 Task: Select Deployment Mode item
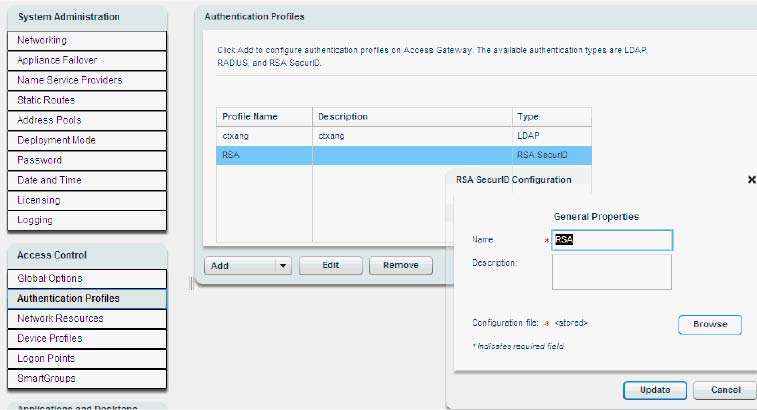coord(87,140)
